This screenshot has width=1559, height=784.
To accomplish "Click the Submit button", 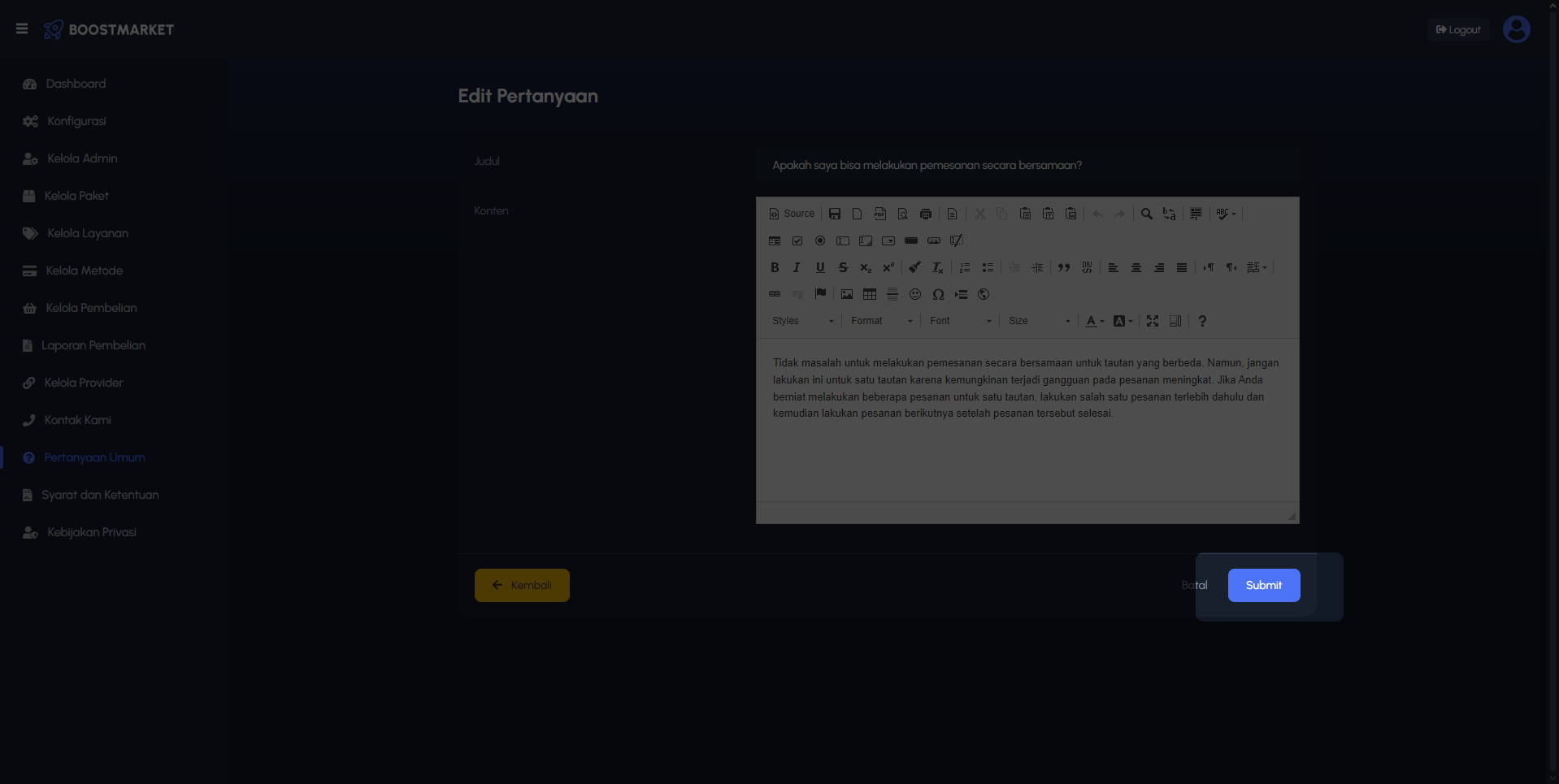I will coord(1264,585).
